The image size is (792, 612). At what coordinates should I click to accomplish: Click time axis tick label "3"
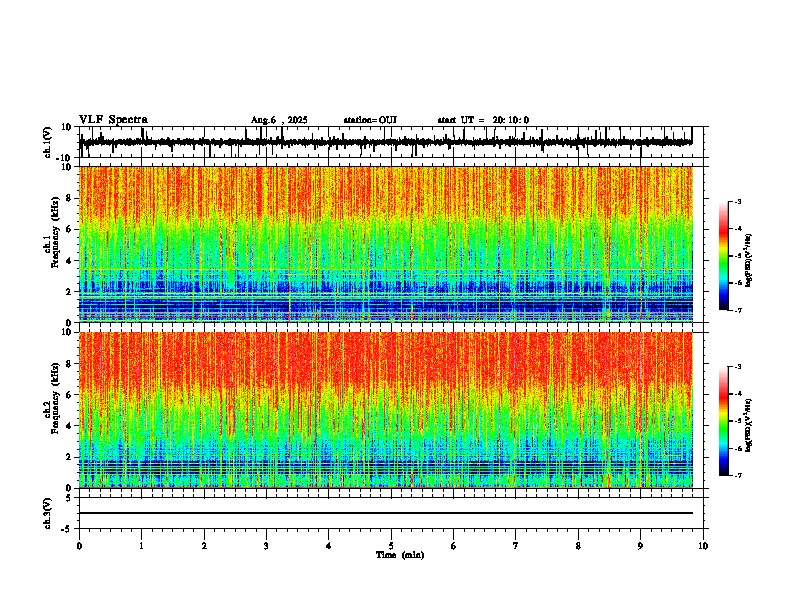(x=266, y=546)
